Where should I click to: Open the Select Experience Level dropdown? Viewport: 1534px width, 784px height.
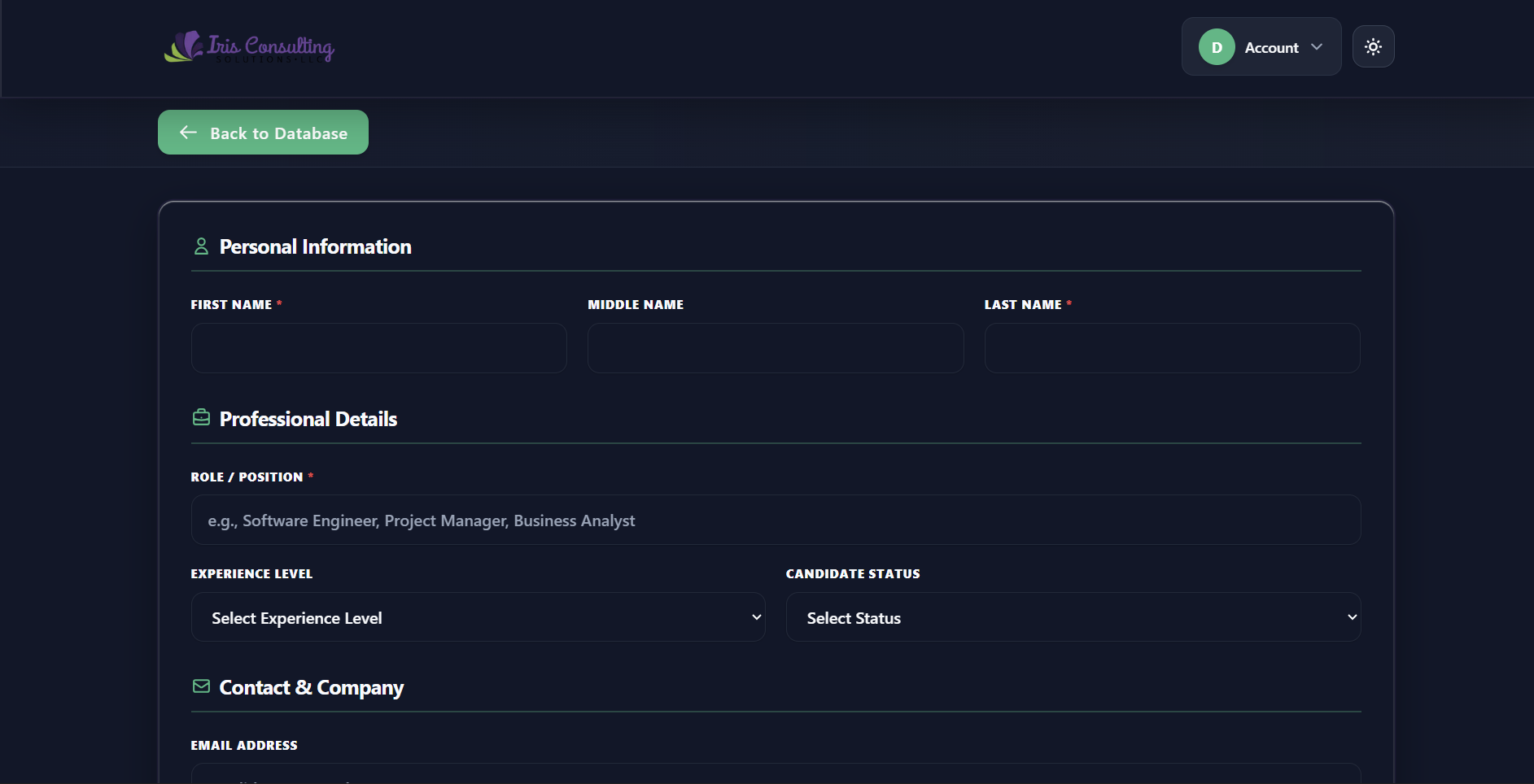(478, 617)
